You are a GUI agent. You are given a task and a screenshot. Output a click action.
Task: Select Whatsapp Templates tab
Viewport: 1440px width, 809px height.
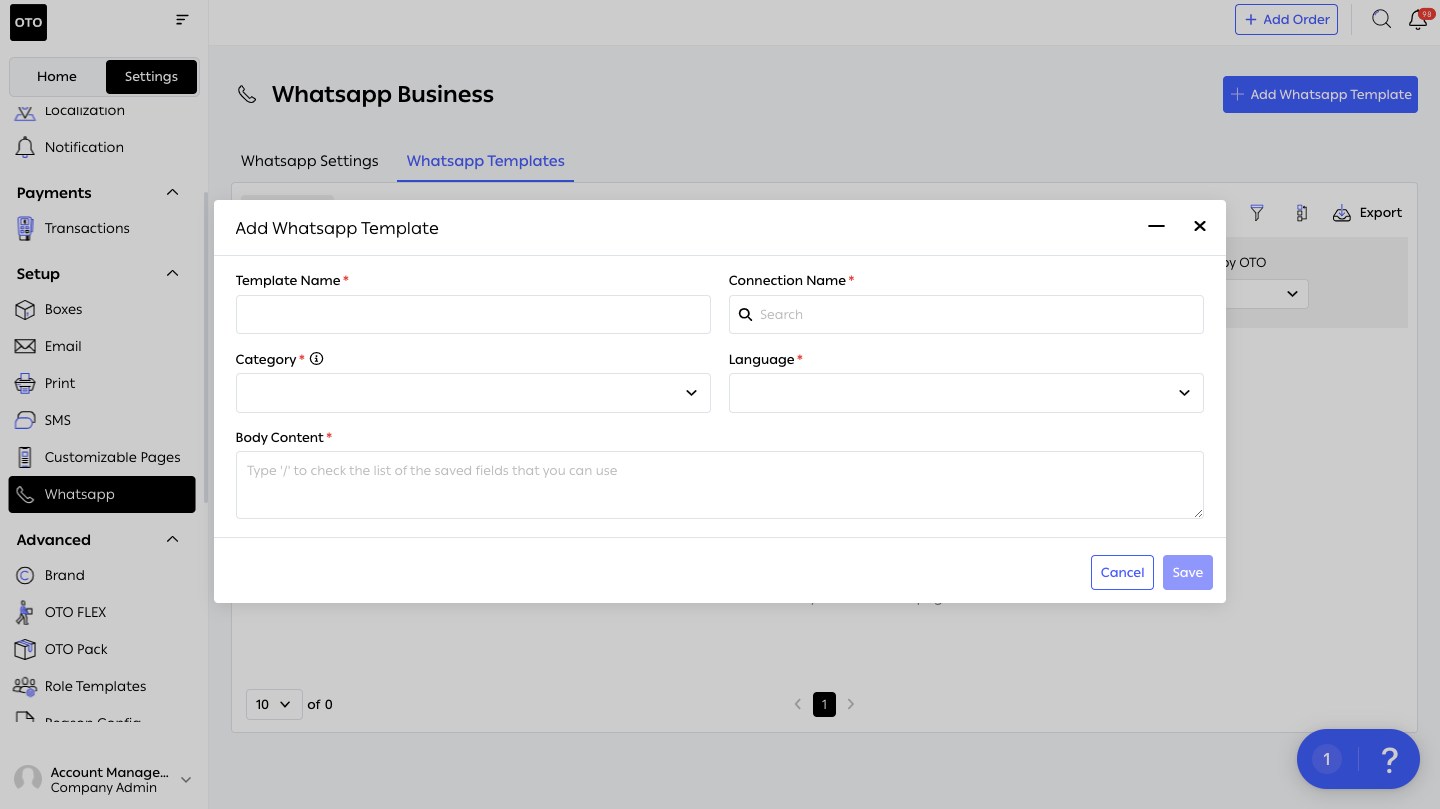point(486,161)
